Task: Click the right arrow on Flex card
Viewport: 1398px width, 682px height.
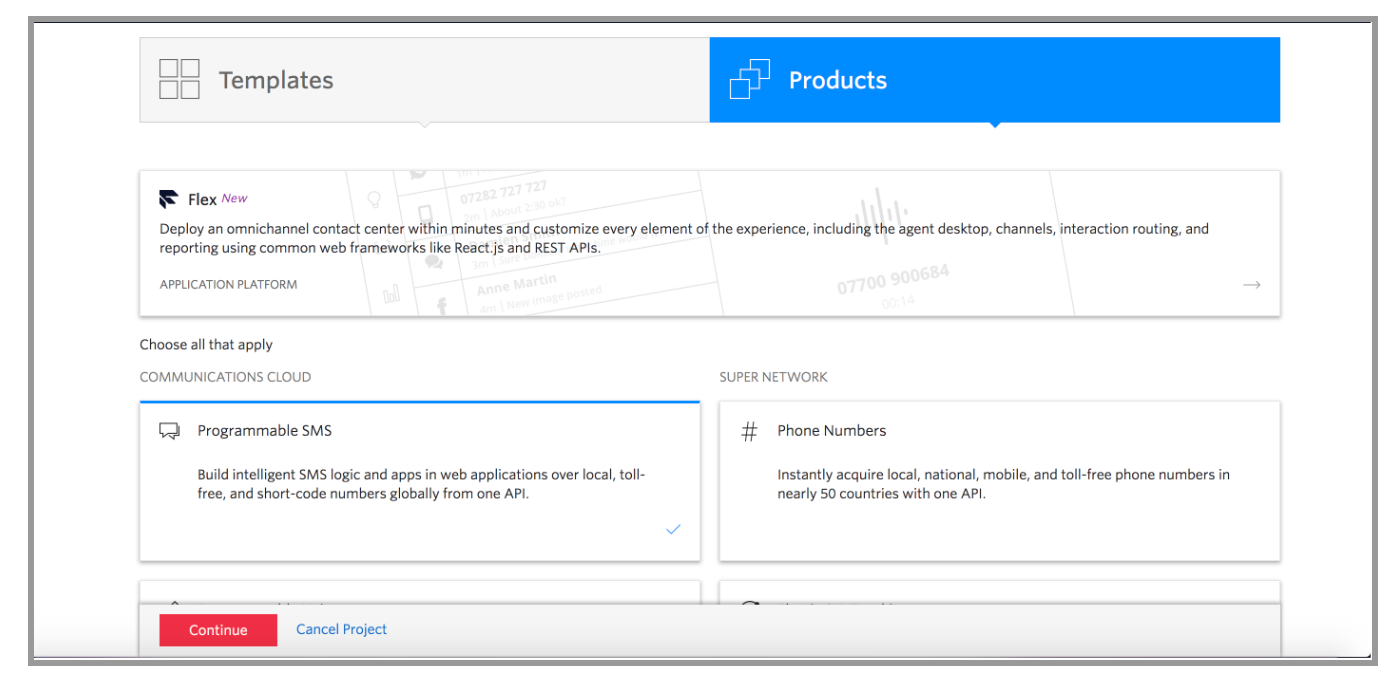Action: click(1252, 285)
